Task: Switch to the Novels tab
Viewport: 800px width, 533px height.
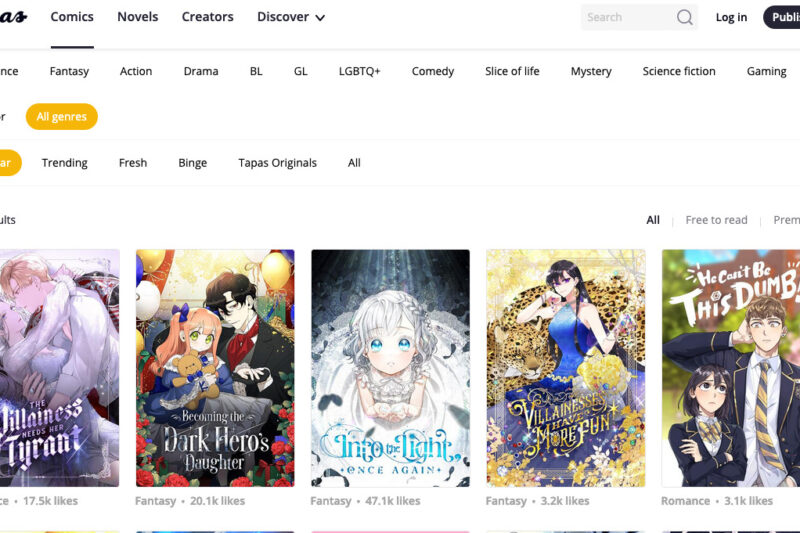Action: coord(138,17)
